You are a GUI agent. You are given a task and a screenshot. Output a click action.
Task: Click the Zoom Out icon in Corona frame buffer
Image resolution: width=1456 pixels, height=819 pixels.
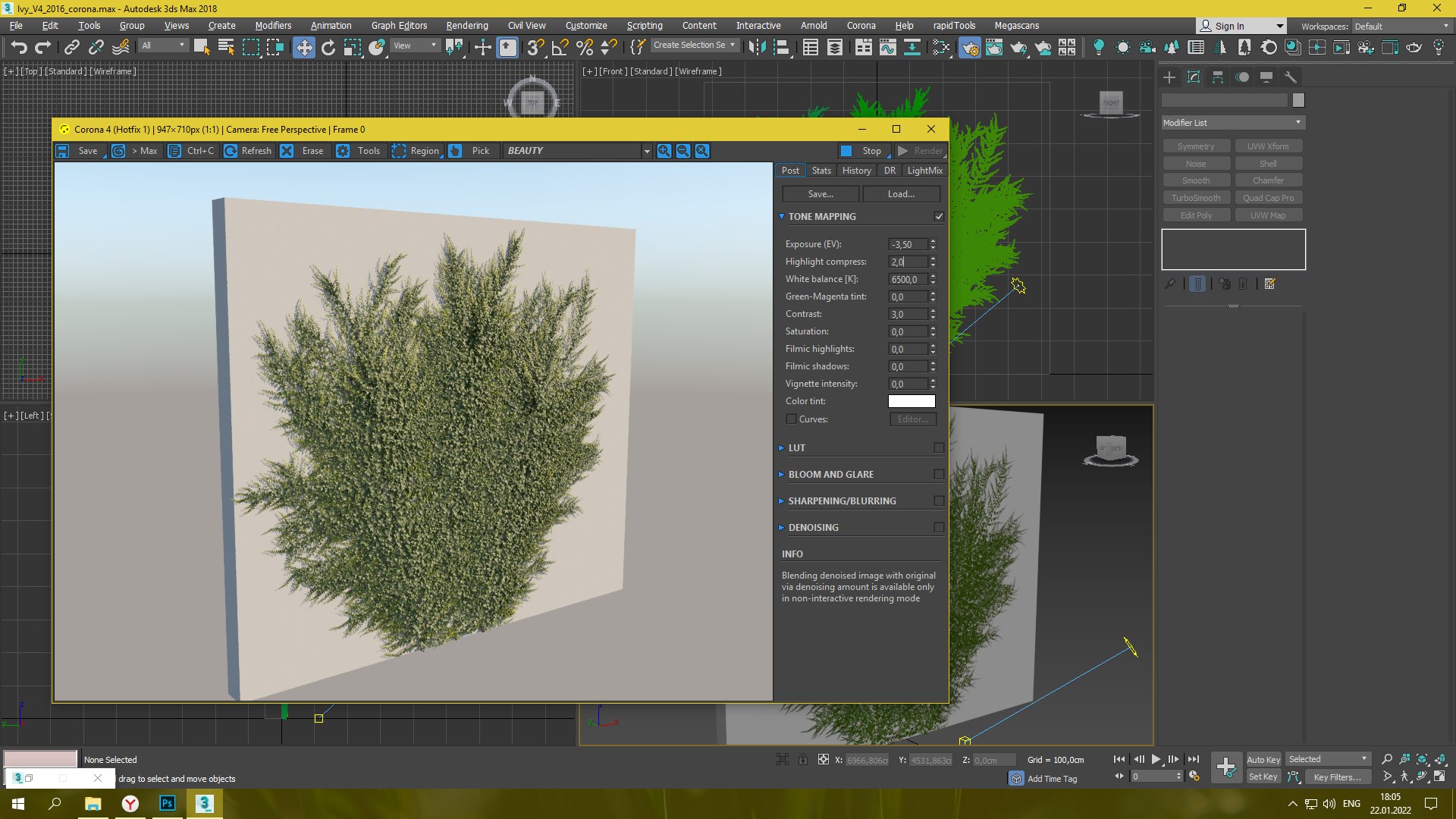click(x=683, y=151)
